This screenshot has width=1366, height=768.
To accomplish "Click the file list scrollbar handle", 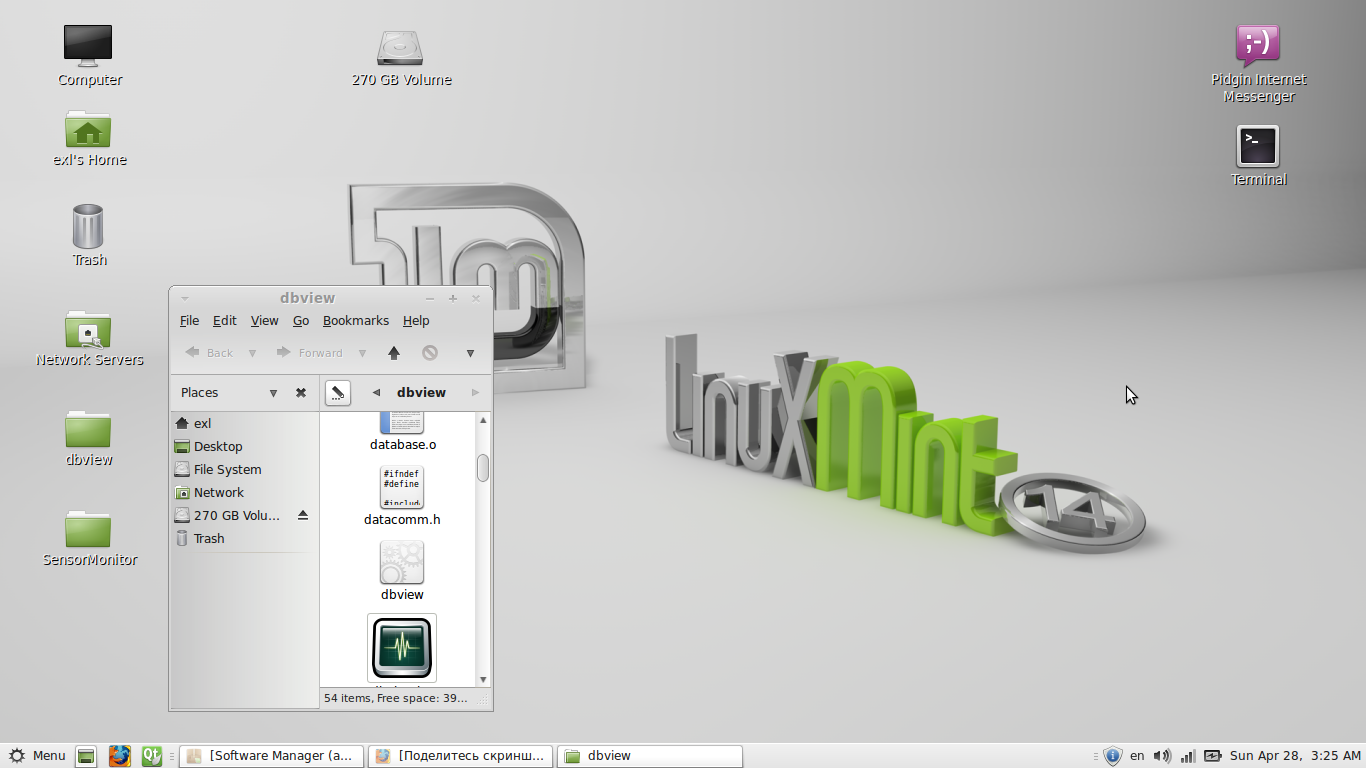I will (x=483, y=468).
